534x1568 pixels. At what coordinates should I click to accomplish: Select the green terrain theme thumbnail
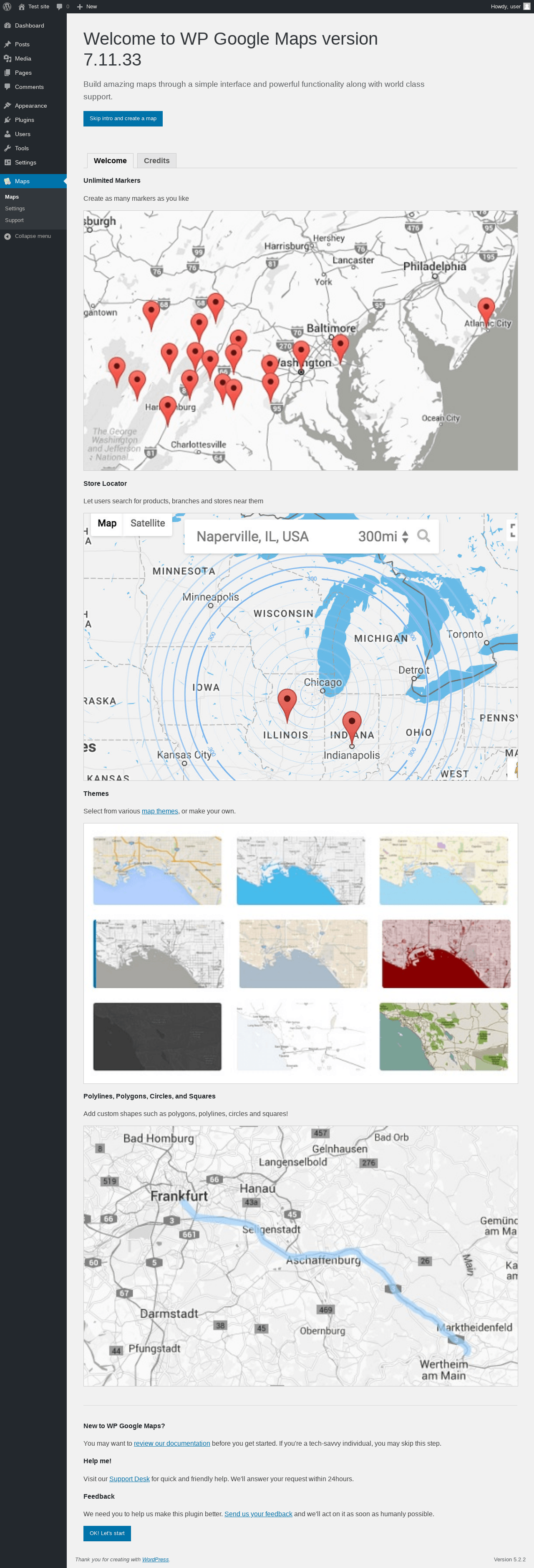(444, 1037)
